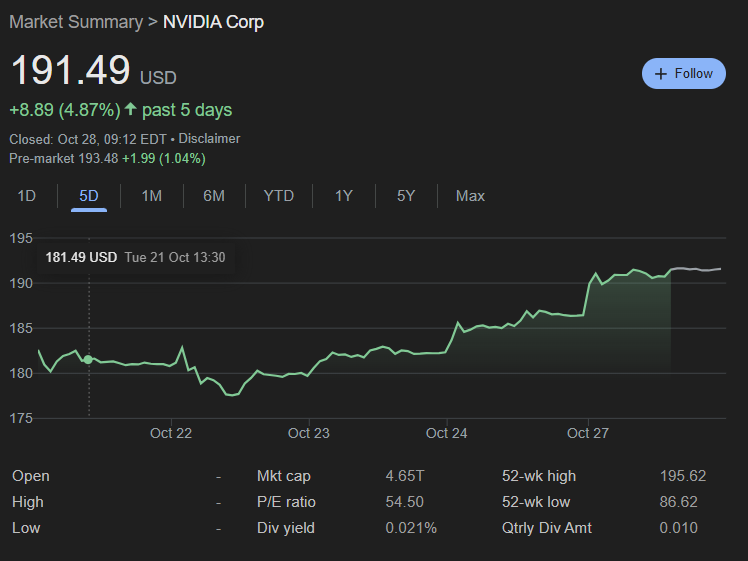The image size is (748, 561).
Task: Show the 1Y chart range
Action: coord(343,196)
